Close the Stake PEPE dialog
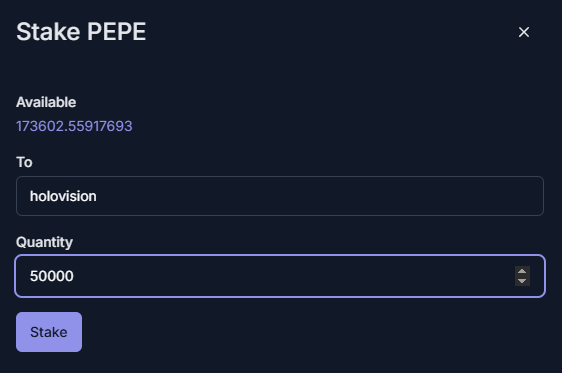This screenshot has width=562, height=373. coord(524,32)
